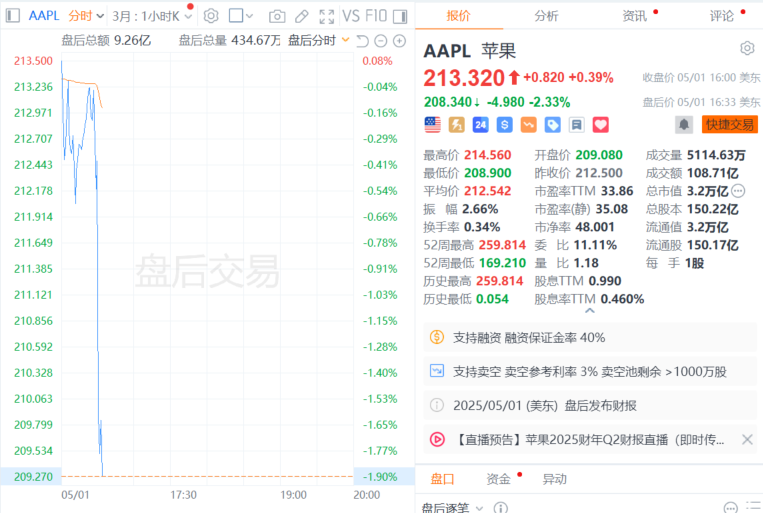Take a chart screenshot with camera icon
This screenshot has width=763, height=513.
[x=276, y=16]
